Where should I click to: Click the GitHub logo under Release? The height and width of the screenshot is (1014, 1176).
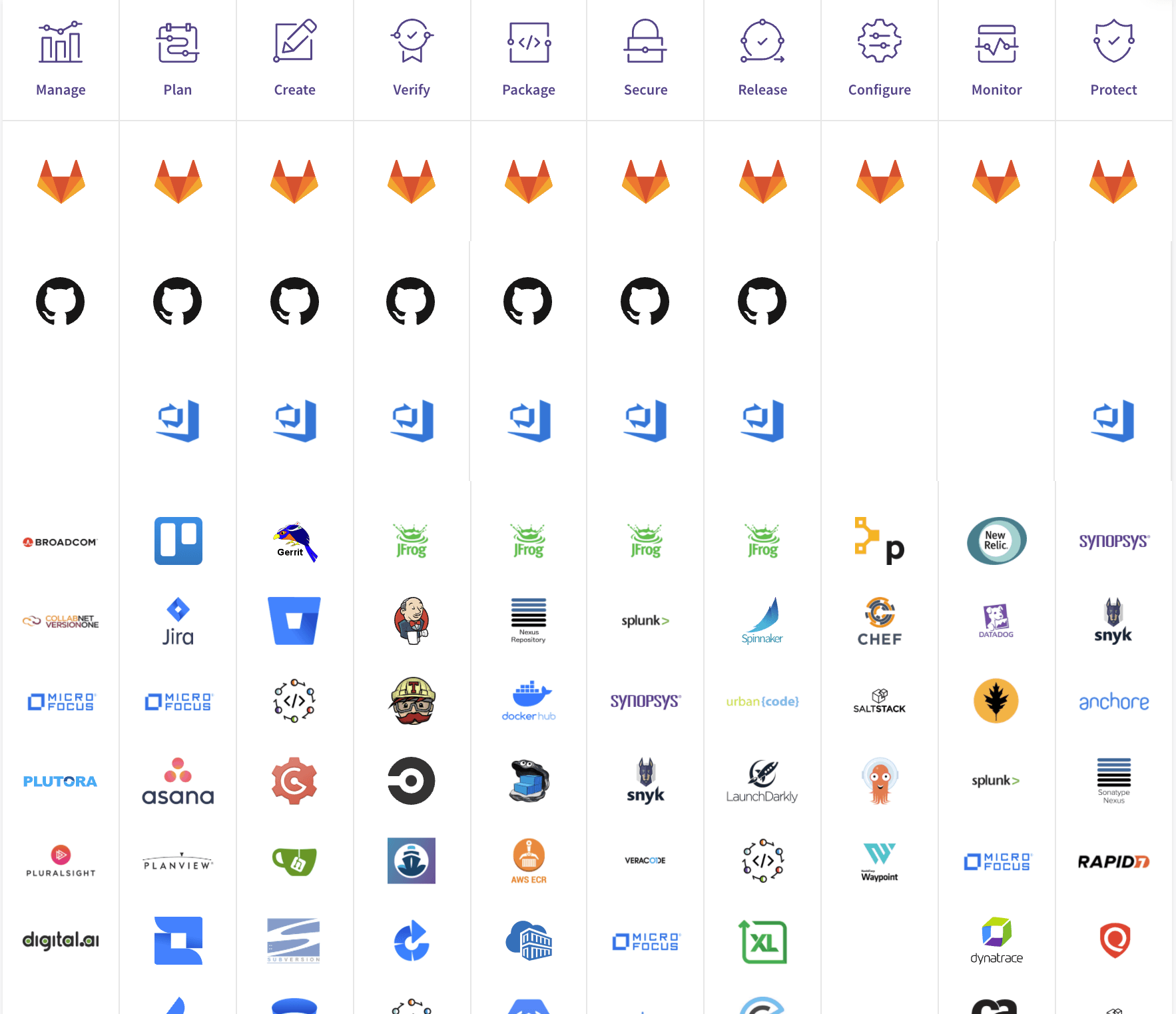pyautogui.click(x=762, y=301)
